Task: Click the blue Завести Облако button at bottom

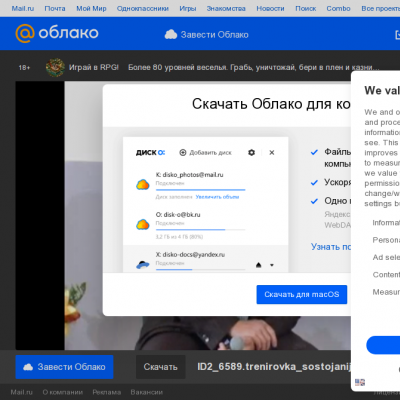Action: pos(64,367)
